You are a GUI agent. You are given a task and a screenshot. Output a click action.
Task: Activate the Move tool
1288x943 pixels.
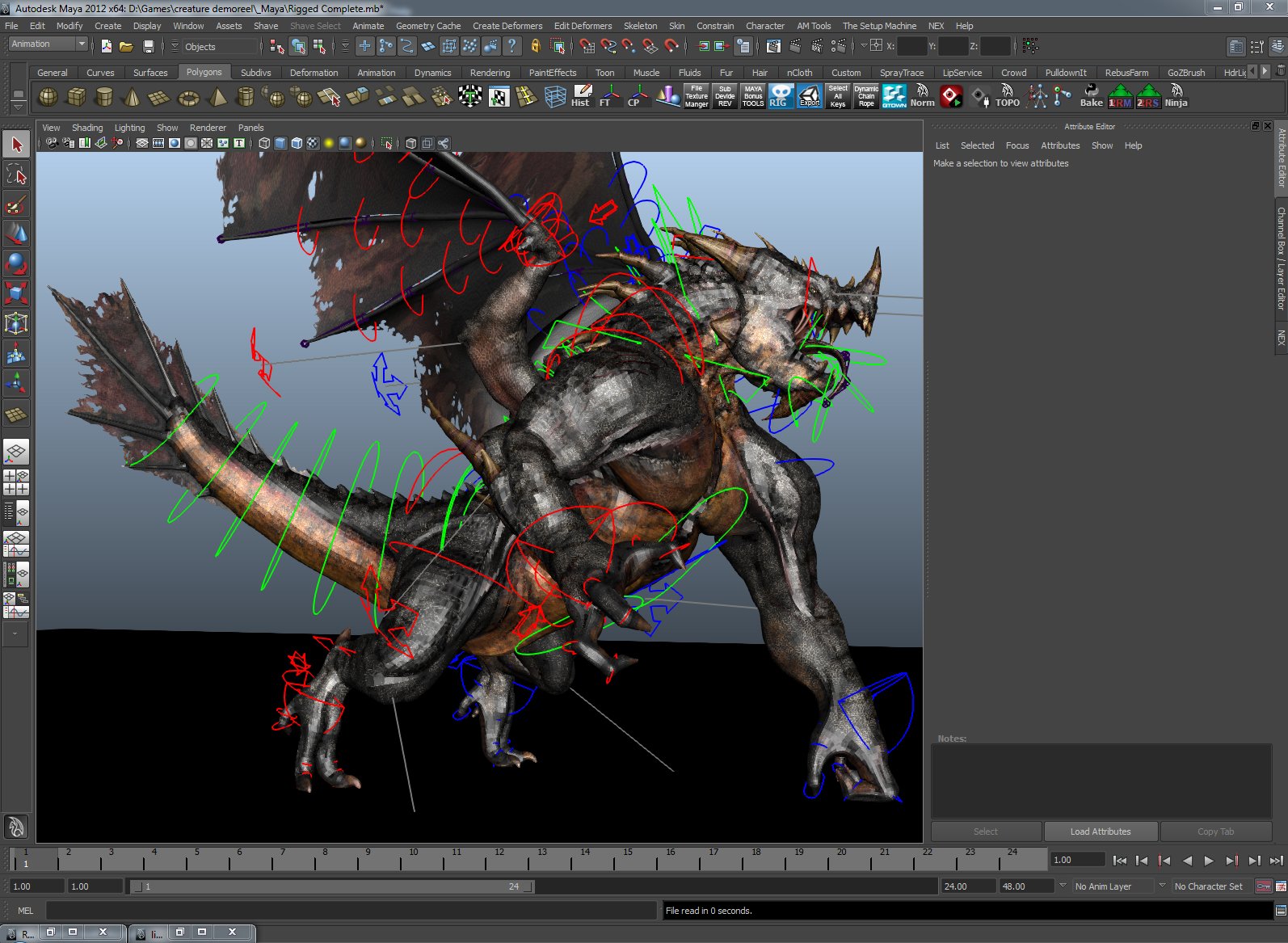point(16,234)
